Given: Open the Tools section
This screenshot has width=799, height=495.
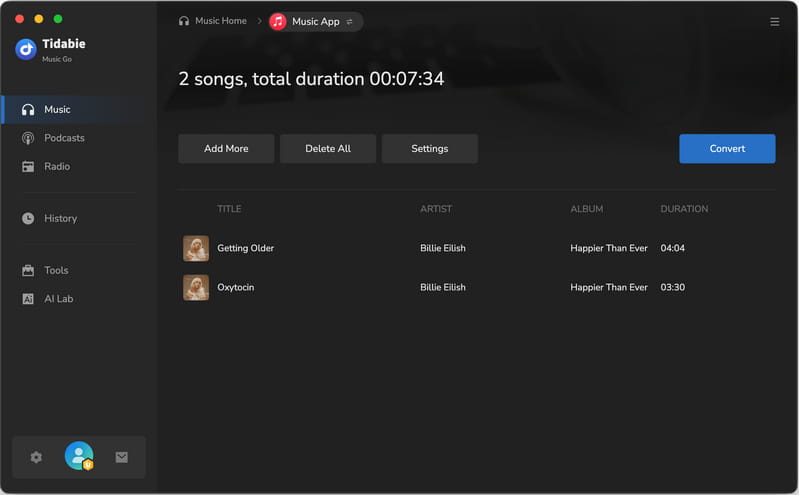Looking at the screenshot, I should (x=56, y=270).
